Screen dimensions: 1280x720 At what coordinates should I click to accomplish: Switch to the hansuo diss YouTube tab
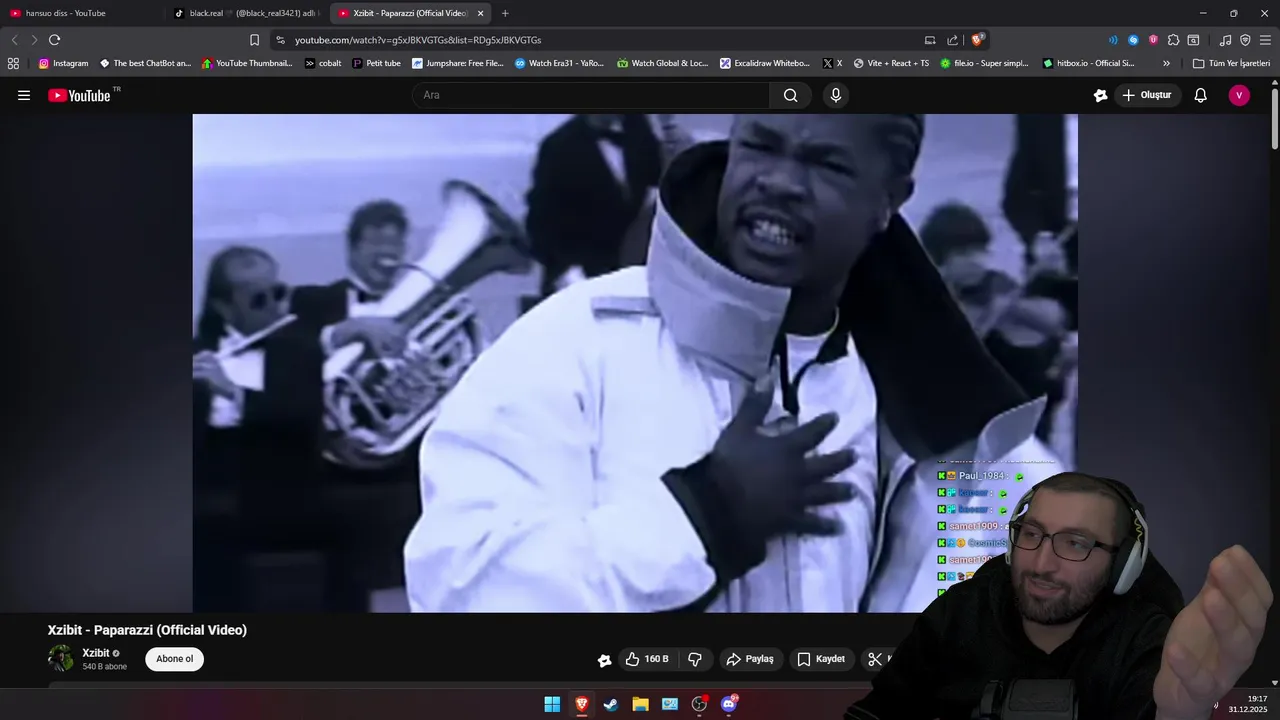point(78,13)
